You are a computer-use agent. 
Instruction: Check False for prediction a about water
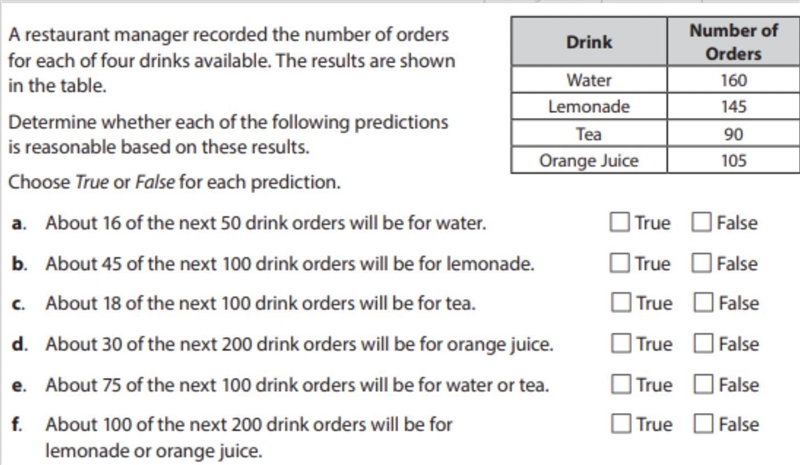[702, 222]
